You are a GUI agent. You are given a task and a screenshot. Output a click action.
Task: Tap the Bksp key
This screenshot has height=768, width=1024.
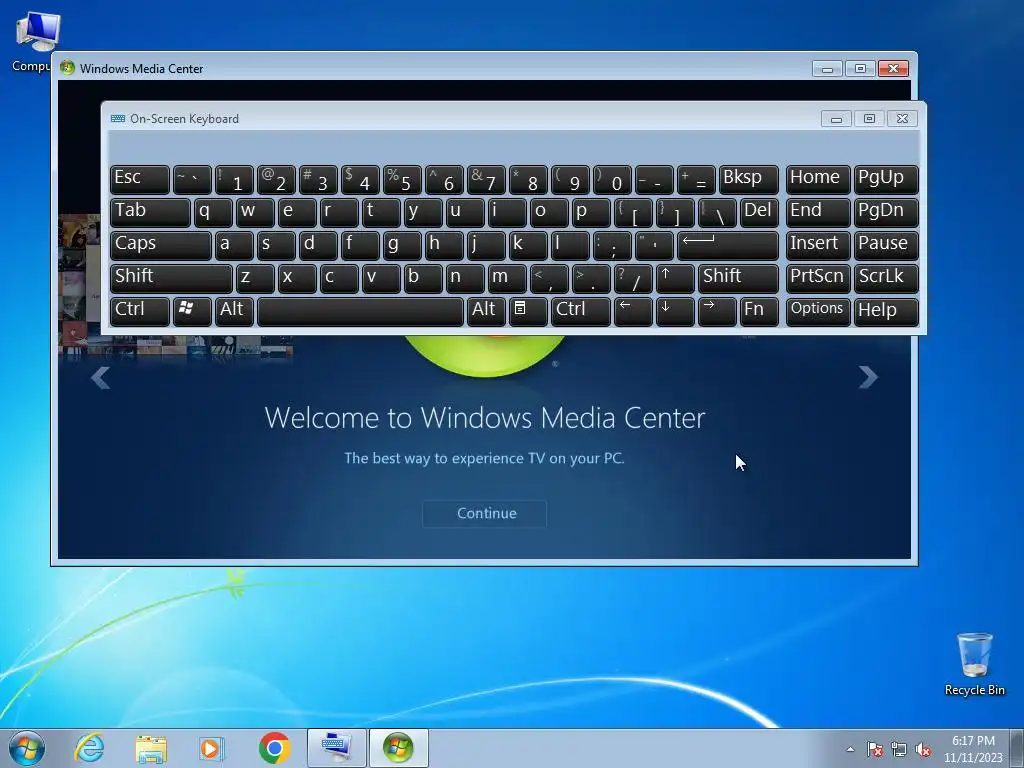tap(748, 180)
